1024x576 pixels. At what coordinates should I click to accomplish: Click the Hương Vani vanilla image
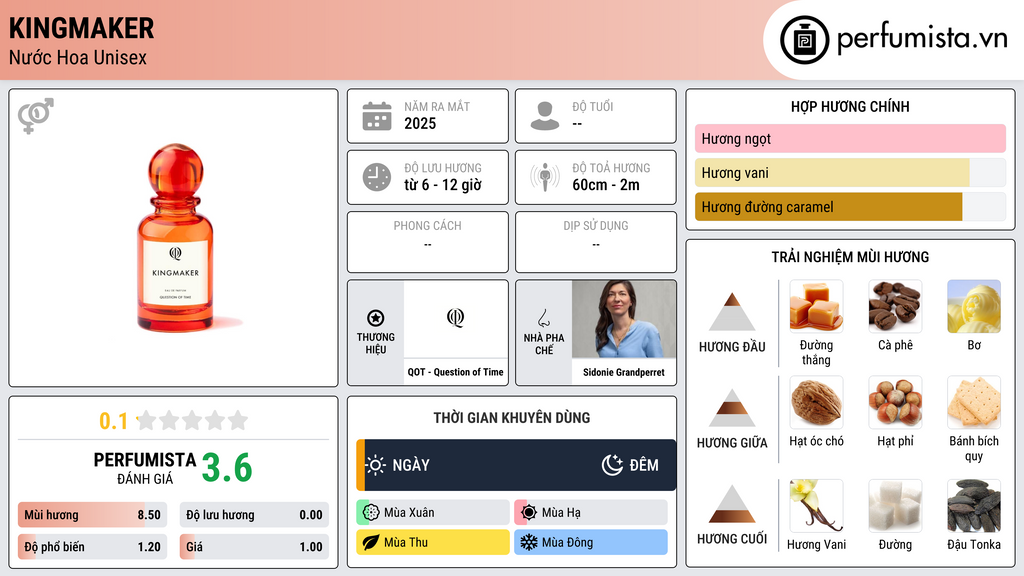816,506
